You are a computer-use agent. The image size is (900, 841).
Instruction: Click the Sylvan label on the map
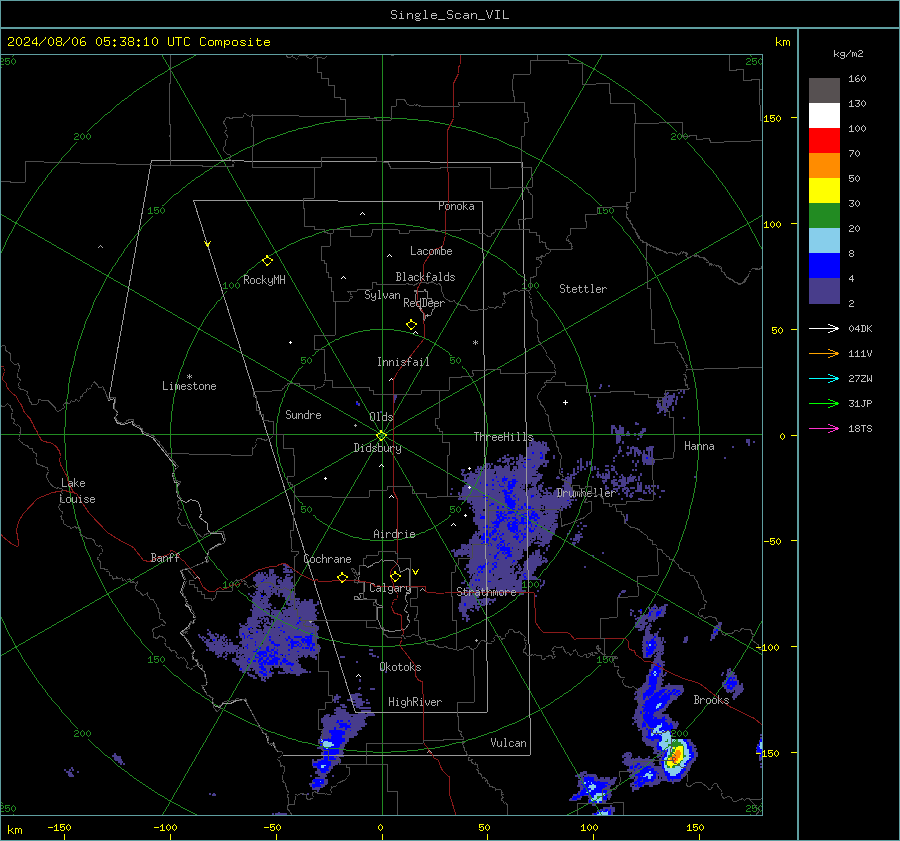click(x=382, y=295)
